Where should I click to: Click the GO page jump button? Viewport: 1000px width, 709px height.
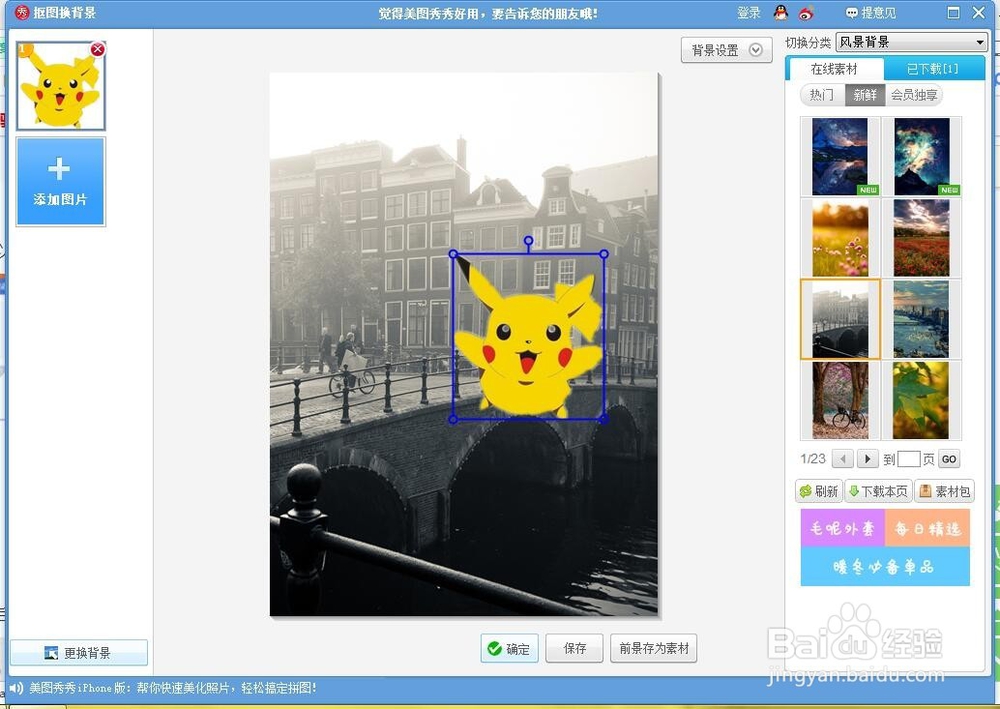pyautogui.click(x=949, y=458)
